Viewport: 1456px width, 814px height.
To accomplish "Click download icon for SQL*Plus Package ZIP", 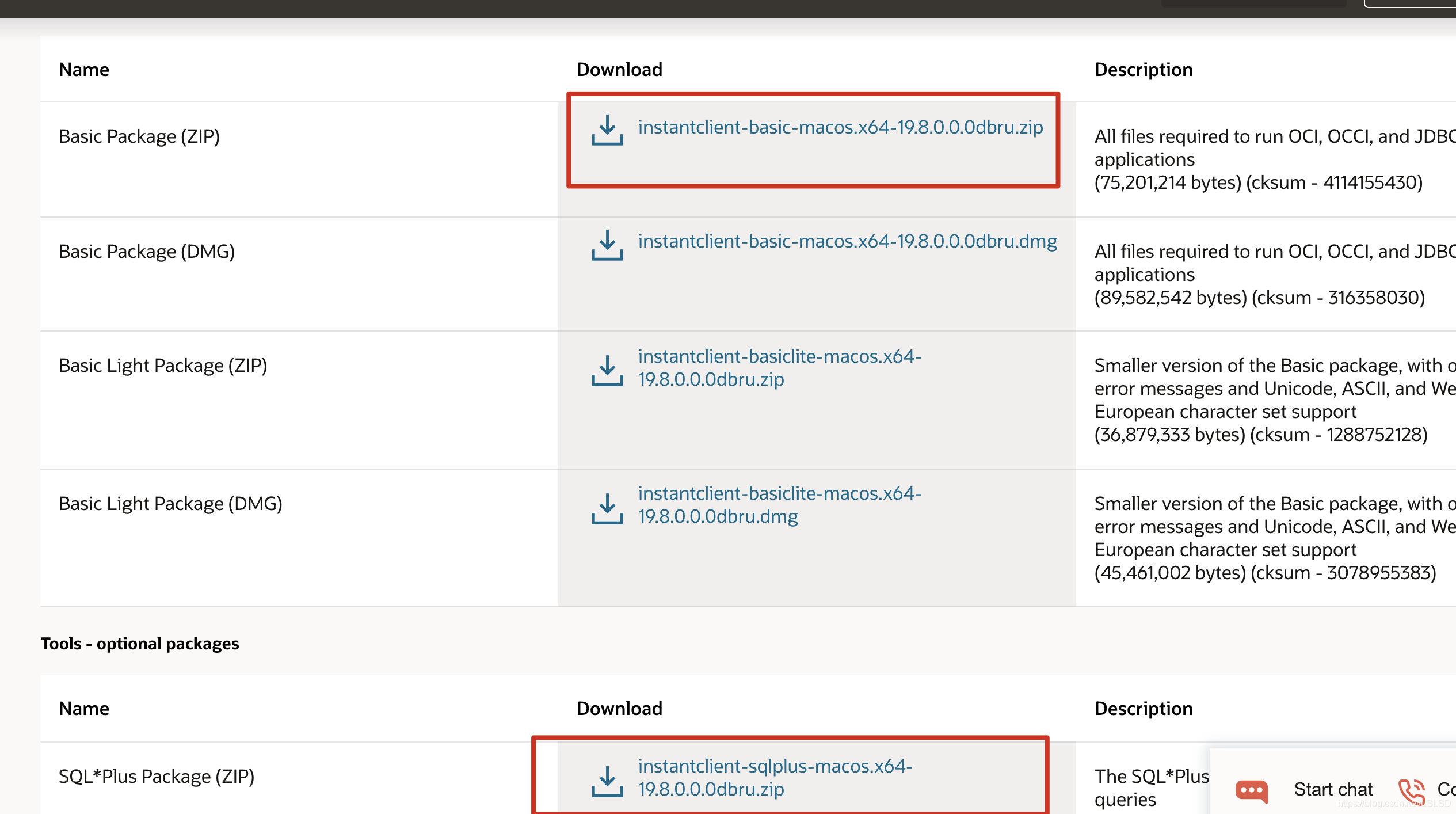I will (x=607, y=781).
